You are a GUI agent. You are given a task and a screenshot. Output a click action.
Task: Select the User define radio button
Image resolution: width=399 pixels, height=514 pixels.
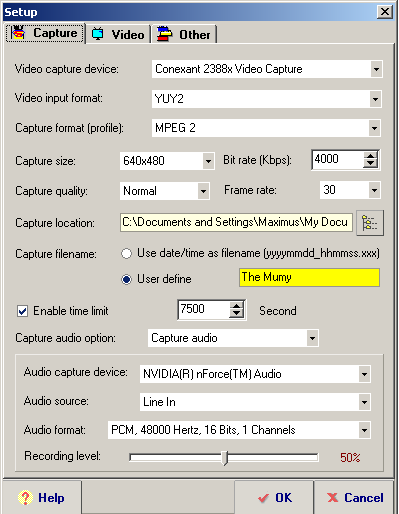click(x=126, y=279)
